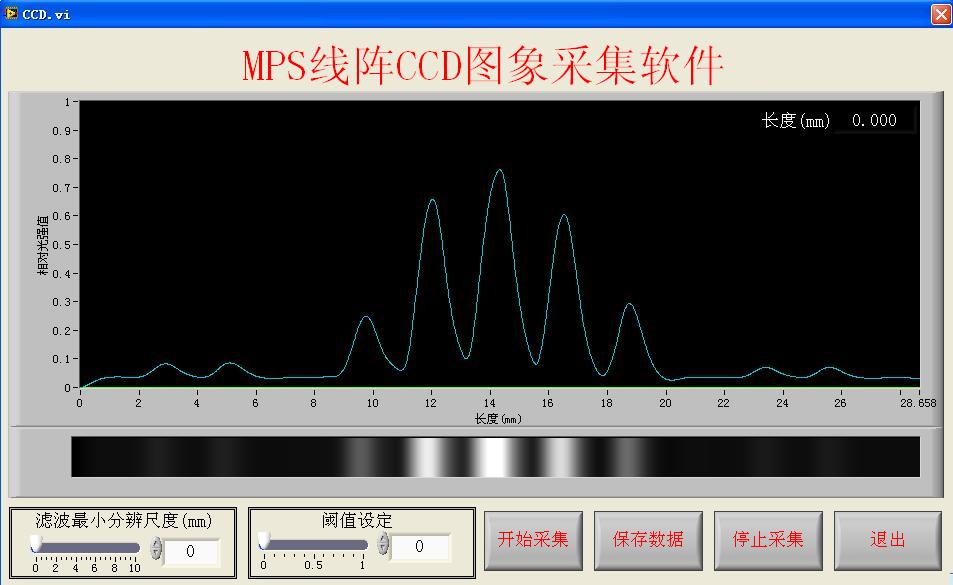Screen dimensions: 953x585
Task: Click the y-axis tick label 0.5
Action: (61, 245)
